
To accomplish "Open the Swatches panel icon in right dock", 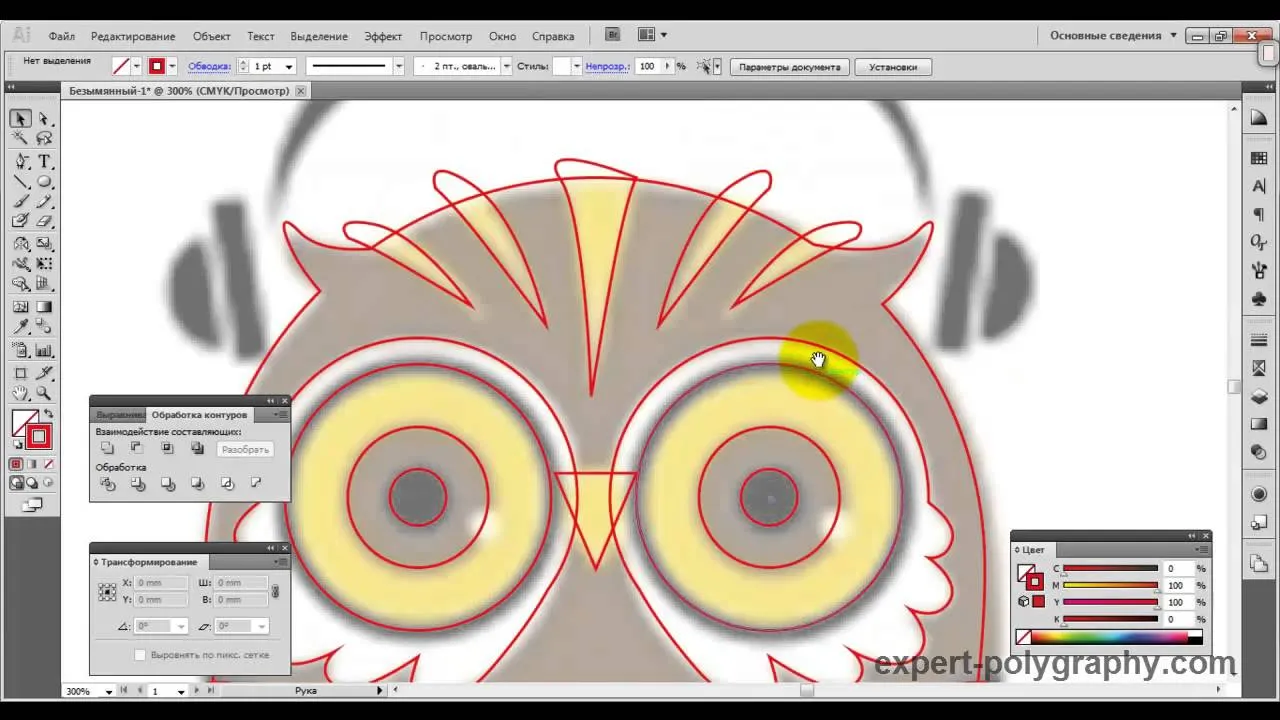I will point(1259,158).
